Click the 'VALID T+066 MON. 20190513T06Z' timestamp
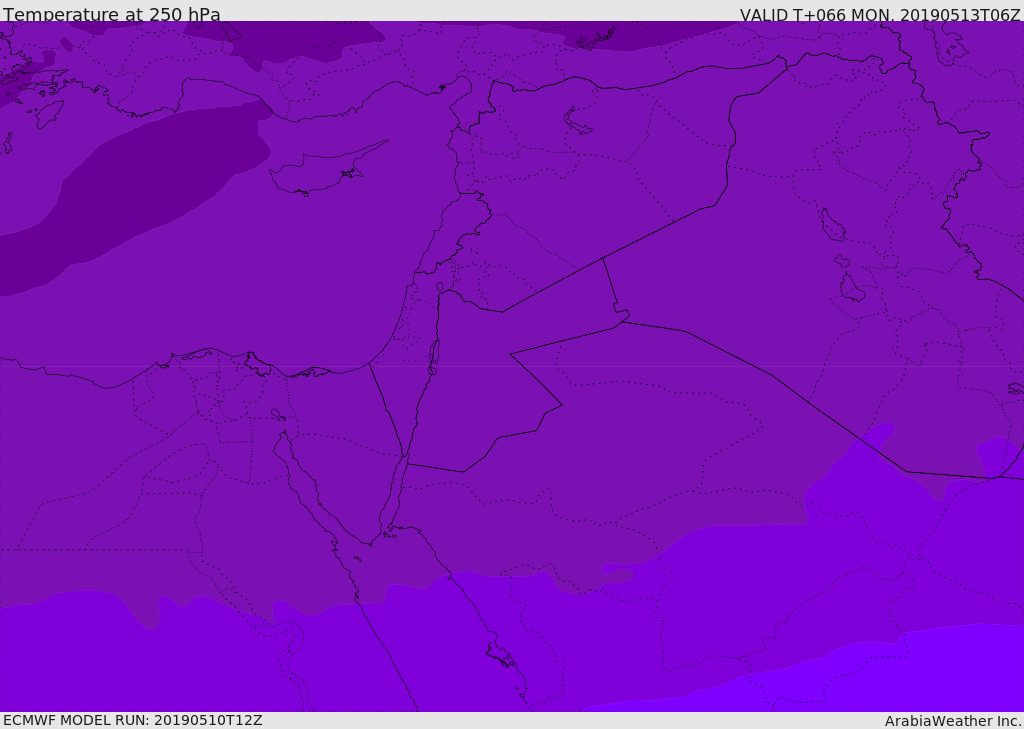 pos(880,14)
